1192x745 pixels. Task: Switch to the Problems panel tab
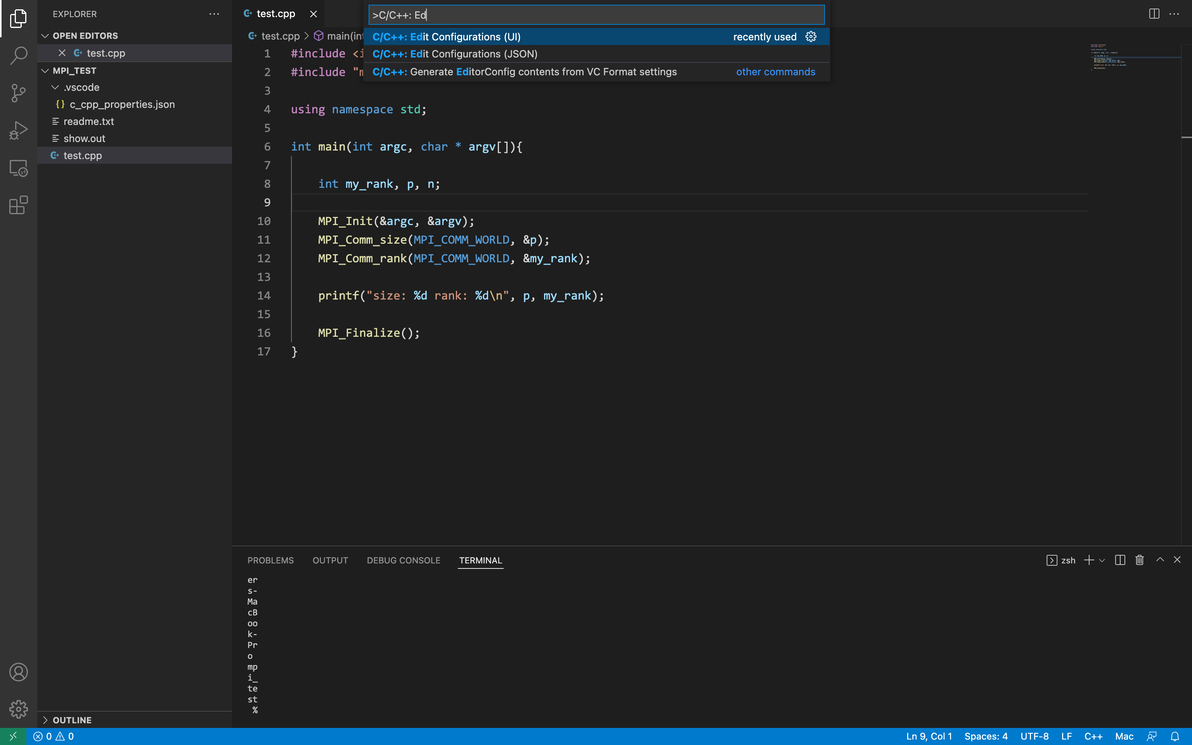coord(270,560)
